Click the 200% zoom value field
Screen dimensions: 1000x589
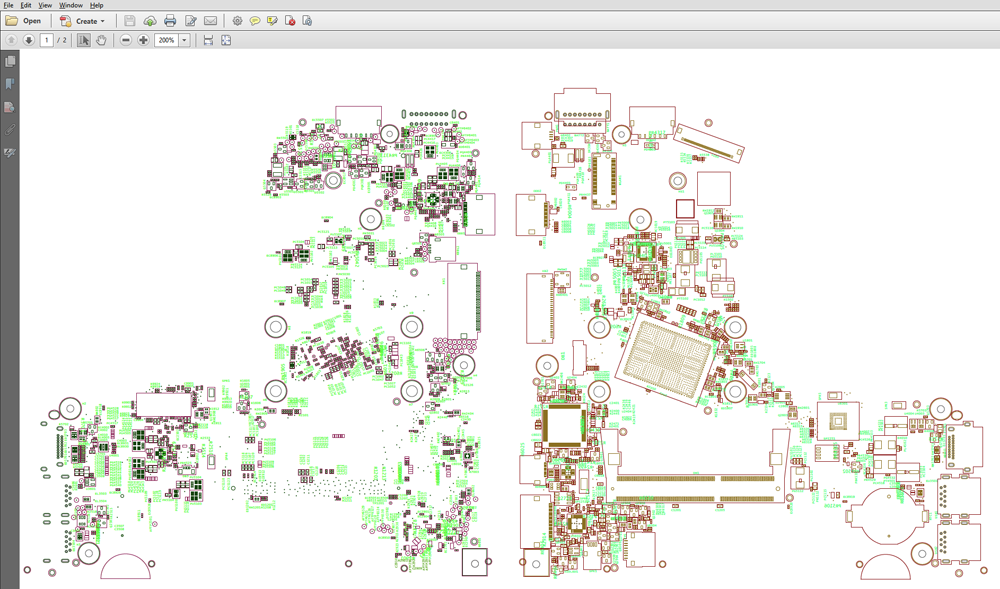[166, 40]
